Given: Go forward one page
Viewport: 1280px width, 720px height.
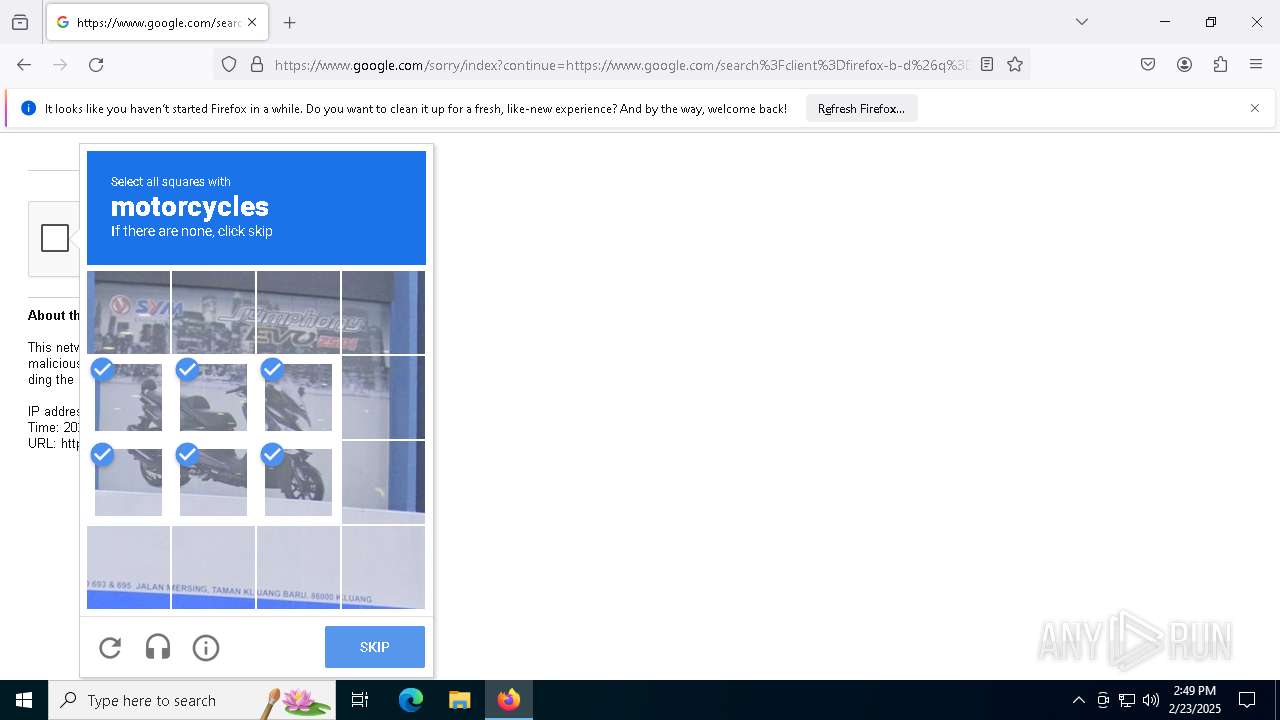Looking at the screenshot, I should coord(60,65).
